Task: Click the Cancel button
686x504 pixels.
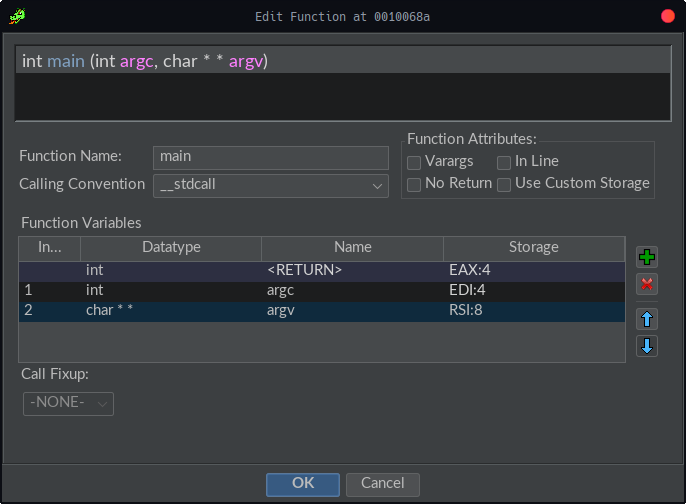Action: pyautogui.click(x=383, y=484)
